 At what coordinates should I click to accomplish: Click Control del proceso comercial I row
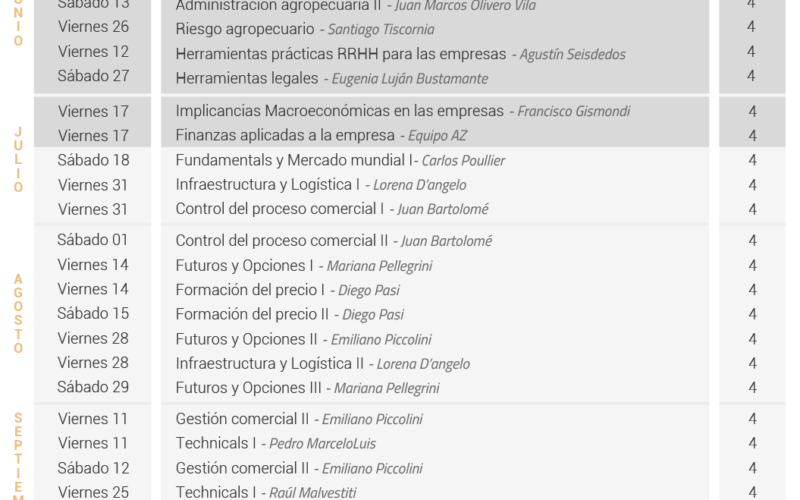(332, 209)
